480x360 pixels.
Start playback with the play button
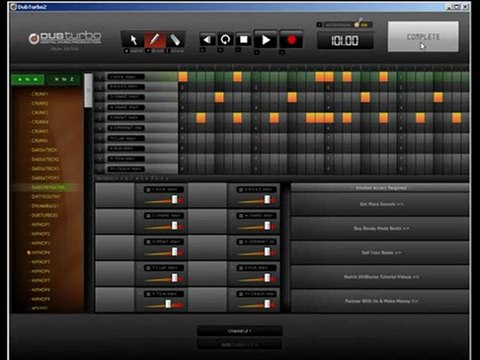(266, 40)
